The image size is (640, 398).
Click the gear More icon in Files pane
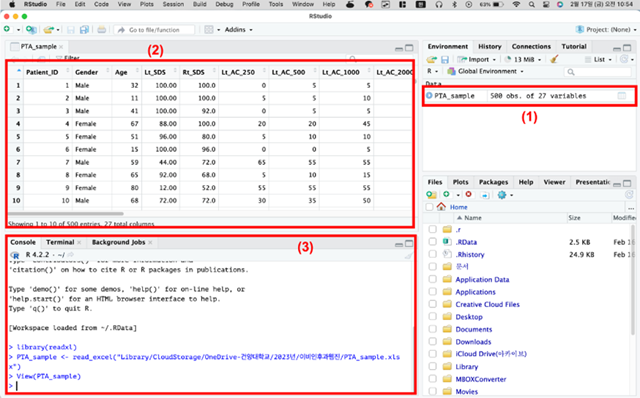(502, 195)
